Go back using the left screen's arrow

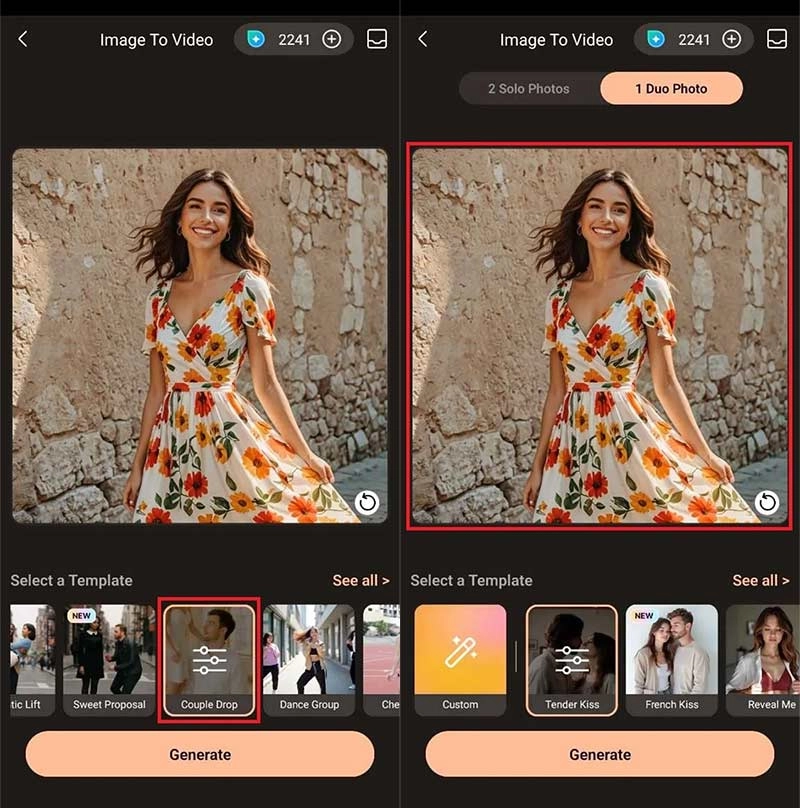click(x=23, y=39)
